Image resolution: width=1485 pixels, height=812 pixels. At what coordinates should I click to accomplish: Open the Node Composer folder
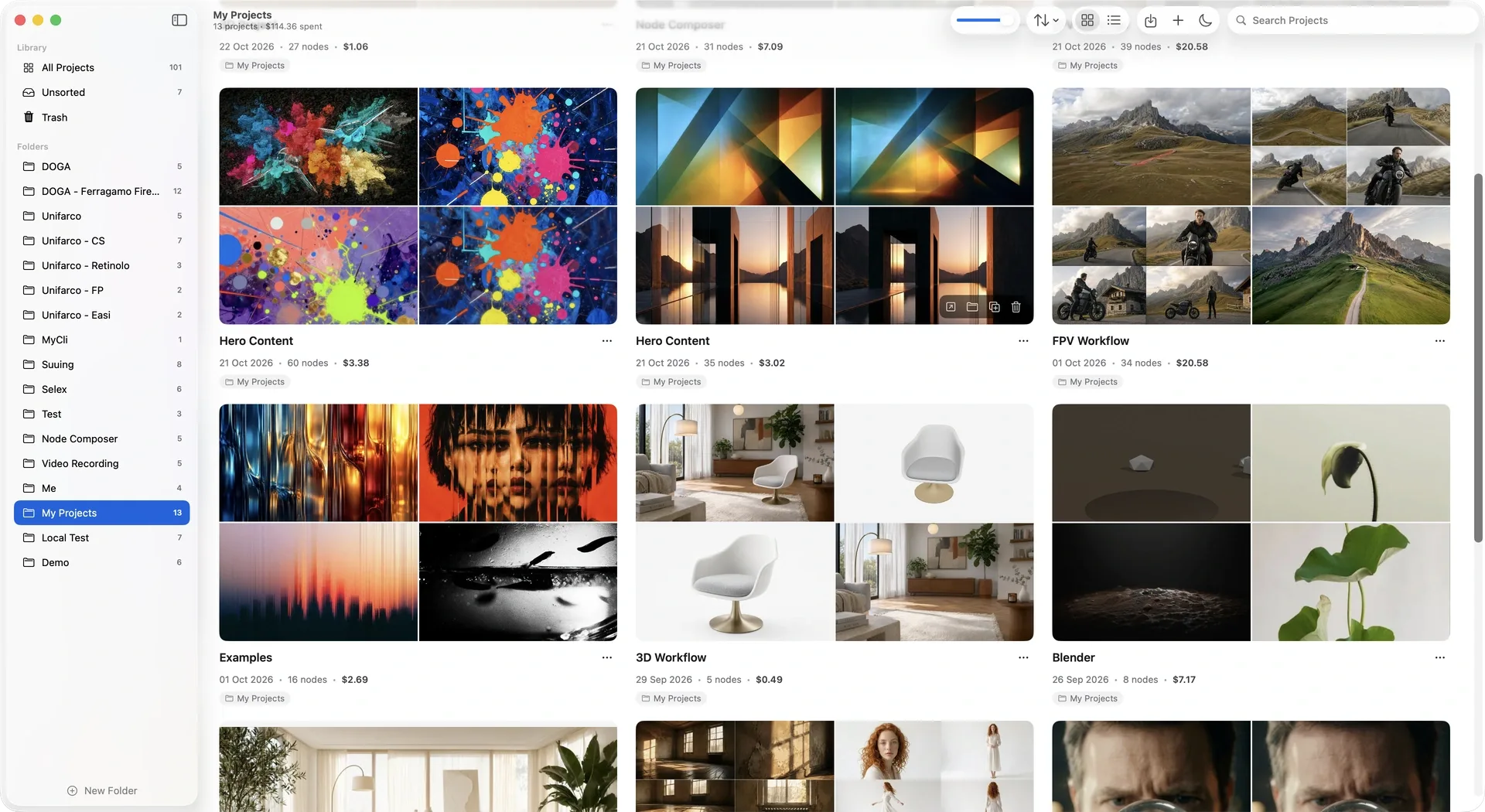102,439
